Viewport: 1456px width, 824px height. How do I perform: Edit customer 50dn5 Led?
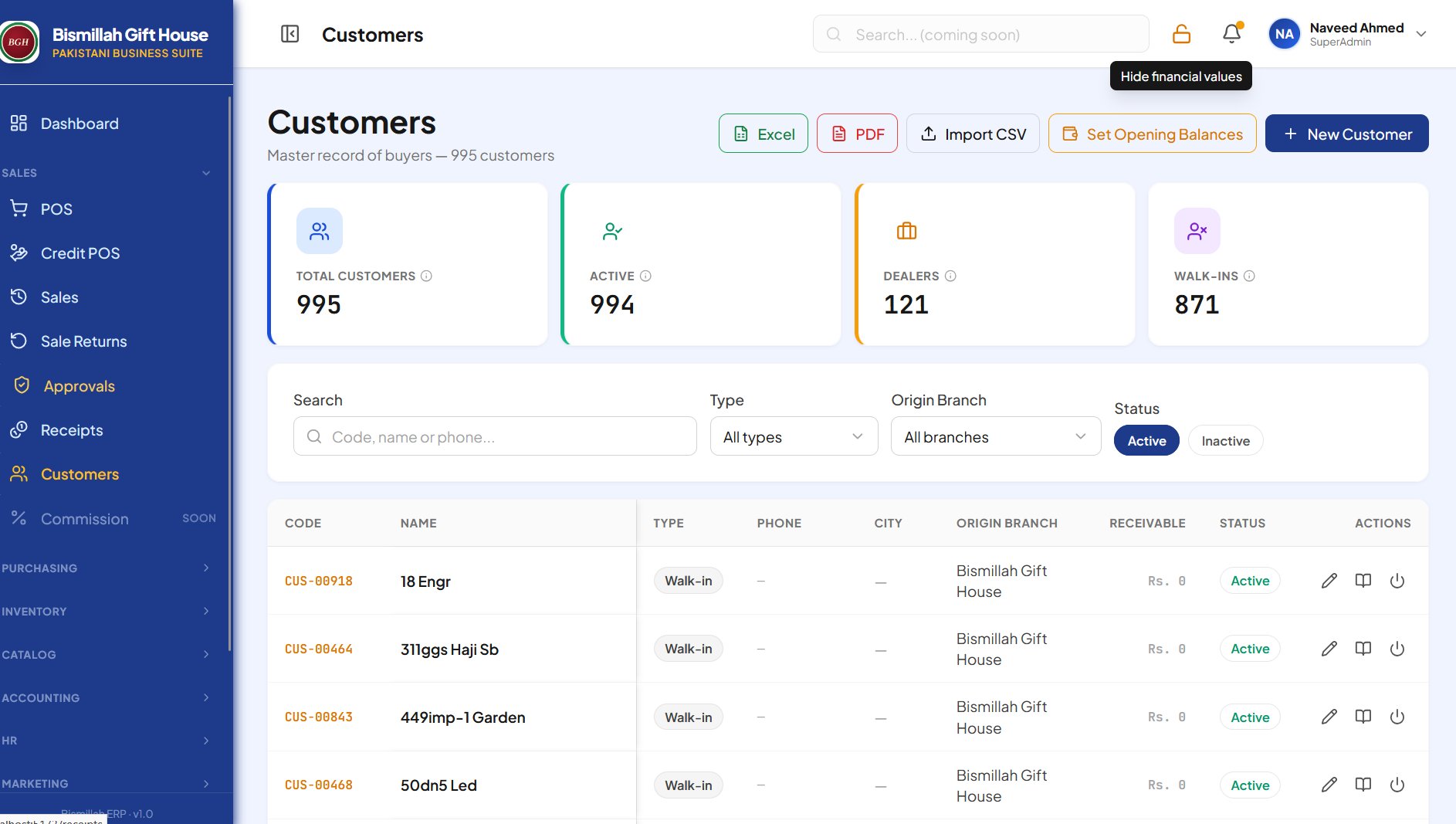pyautogui.click(x=1329, y=785)
